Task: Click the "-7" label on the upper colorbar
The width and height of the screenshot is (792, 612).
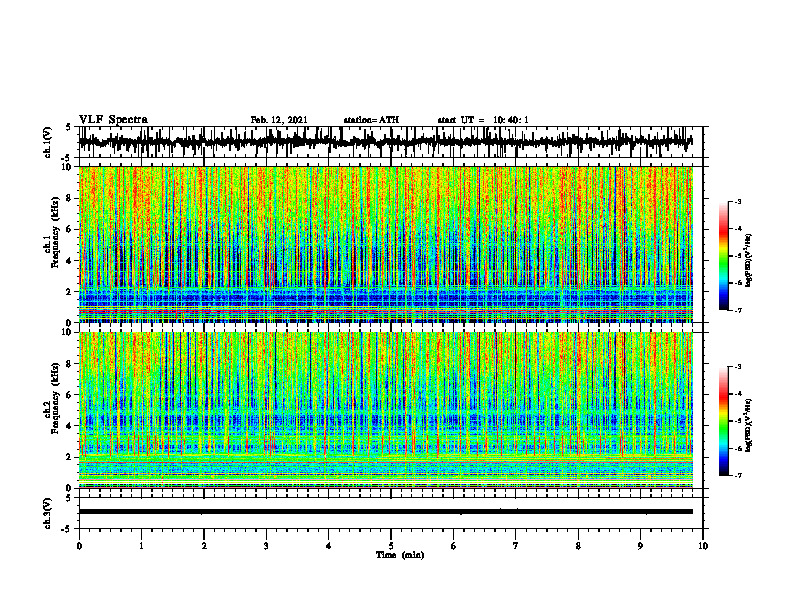Action: (737, 310)
